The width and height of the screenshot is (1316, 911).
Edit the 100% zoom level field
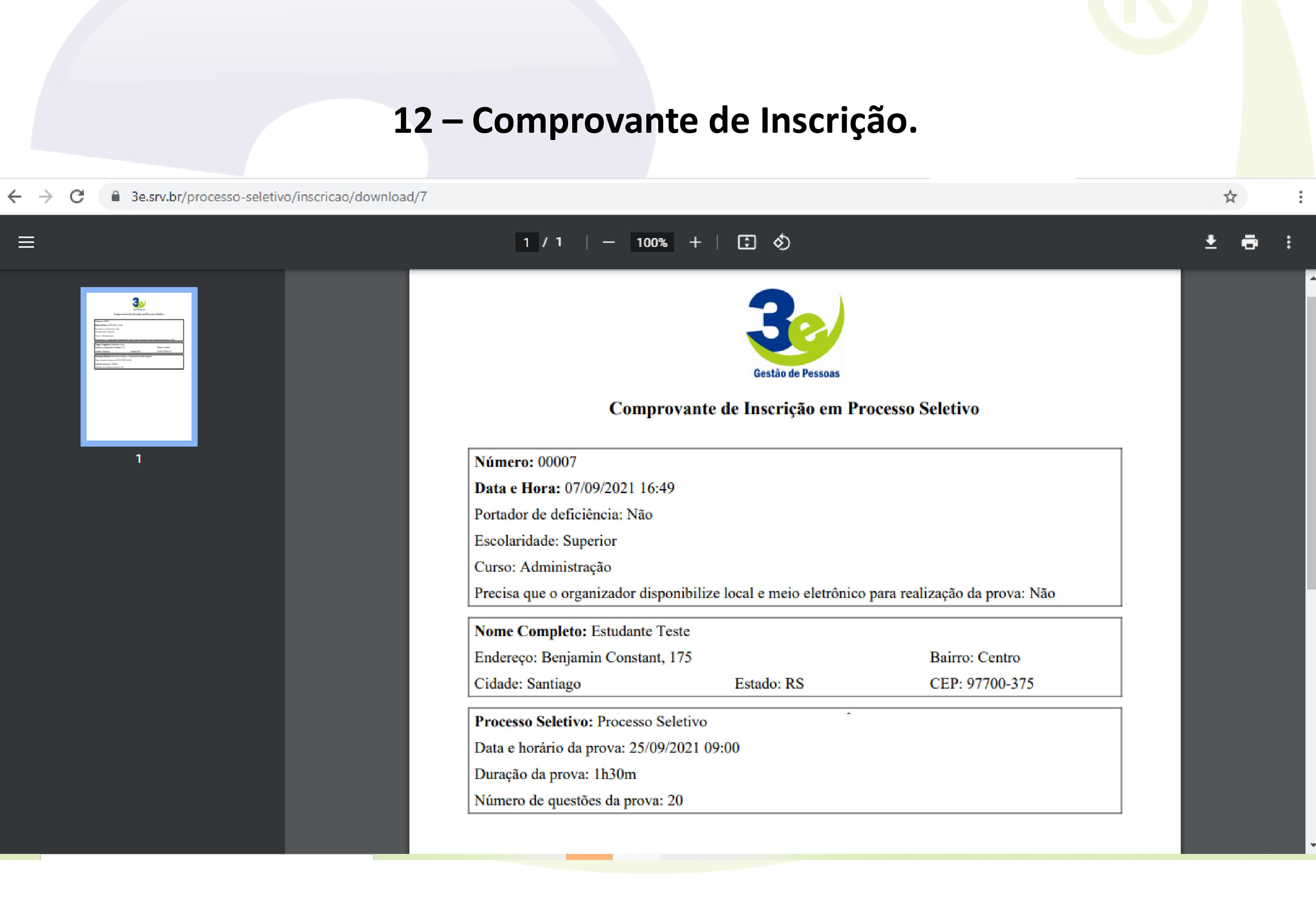click(x=652, y=243)
